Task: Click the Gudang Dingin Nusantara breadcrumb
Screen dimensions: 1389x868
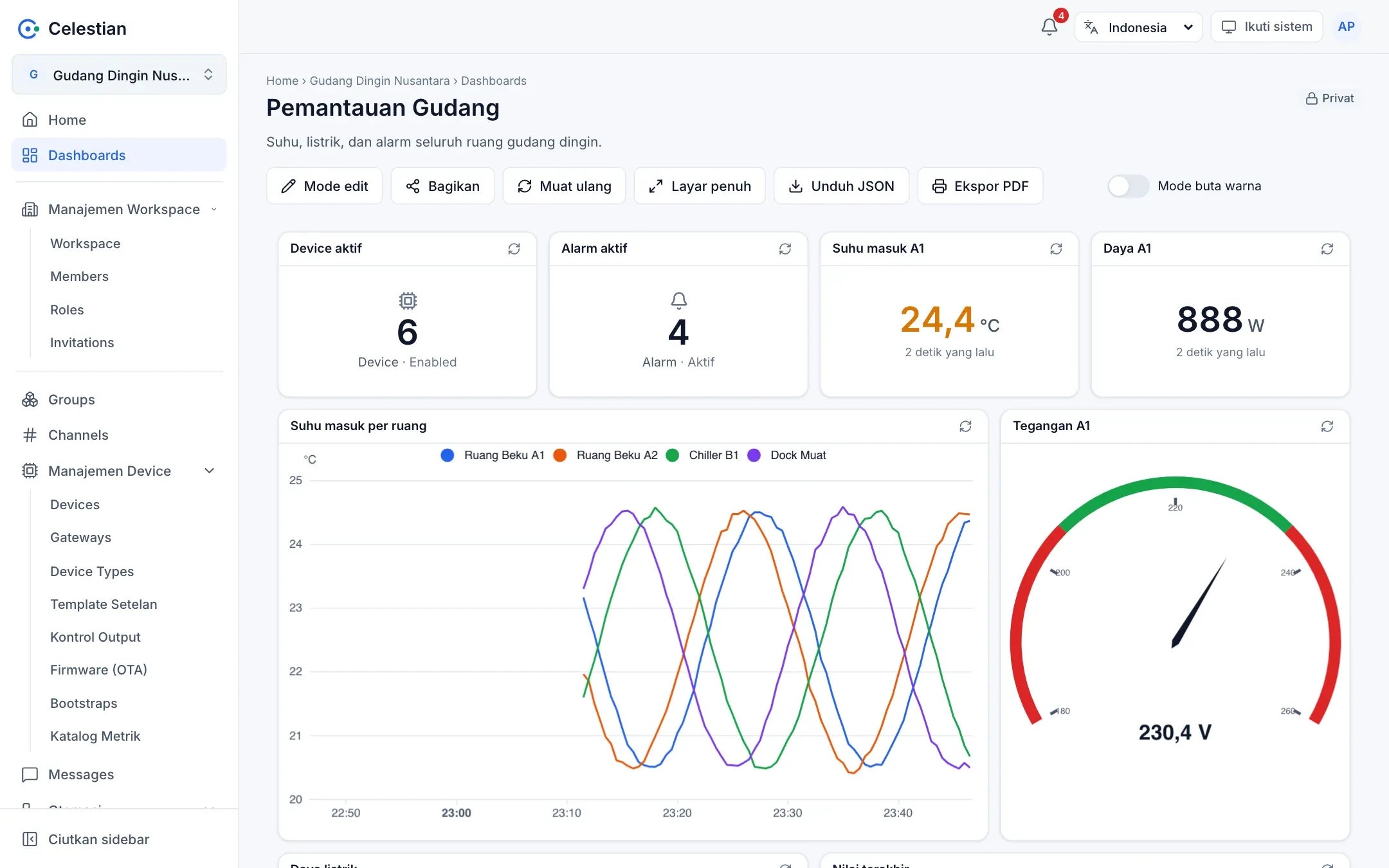Action: 379,81
